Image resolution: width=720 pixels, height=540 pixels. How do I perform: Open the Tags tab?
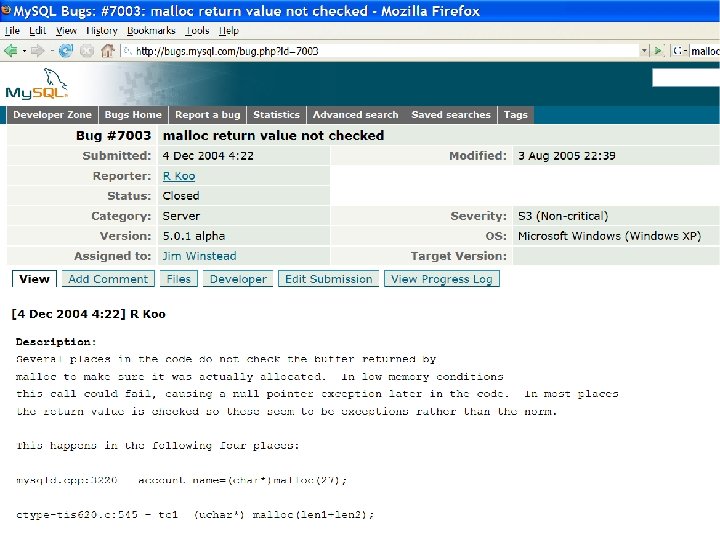(x=516, y=115)
